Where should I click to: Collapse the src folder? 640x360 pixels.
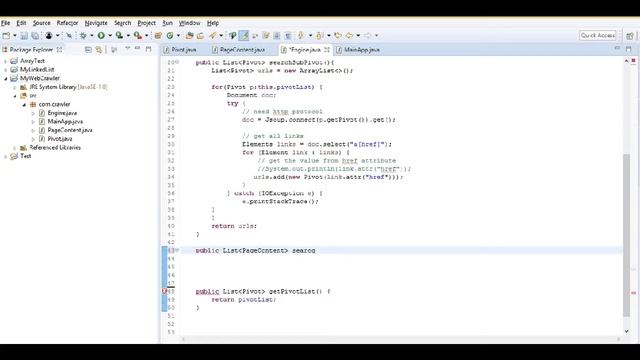15,96
